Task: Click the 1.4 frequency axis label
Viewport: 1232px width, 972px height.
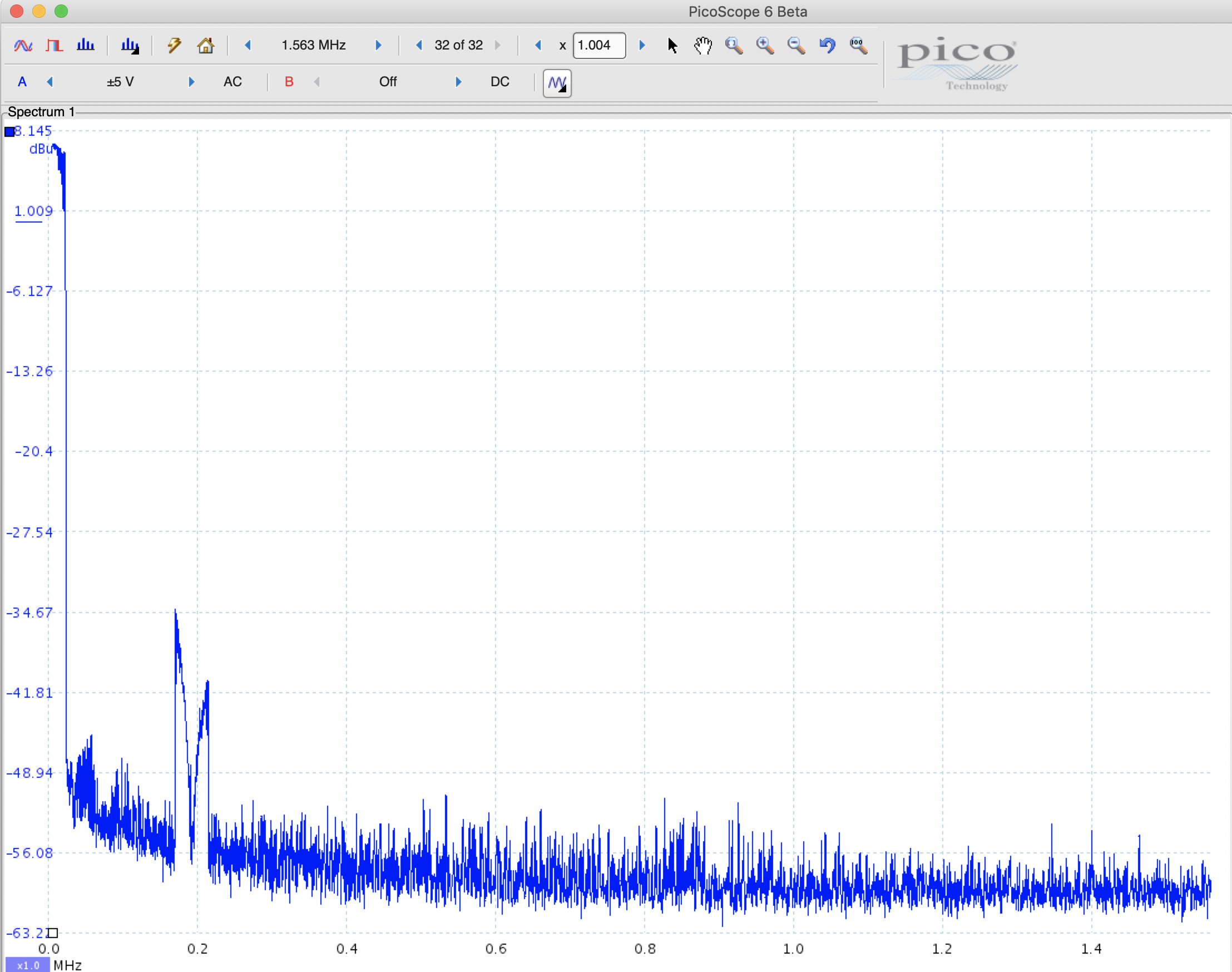Action: pyautogui.click(x=1091, y=949)
